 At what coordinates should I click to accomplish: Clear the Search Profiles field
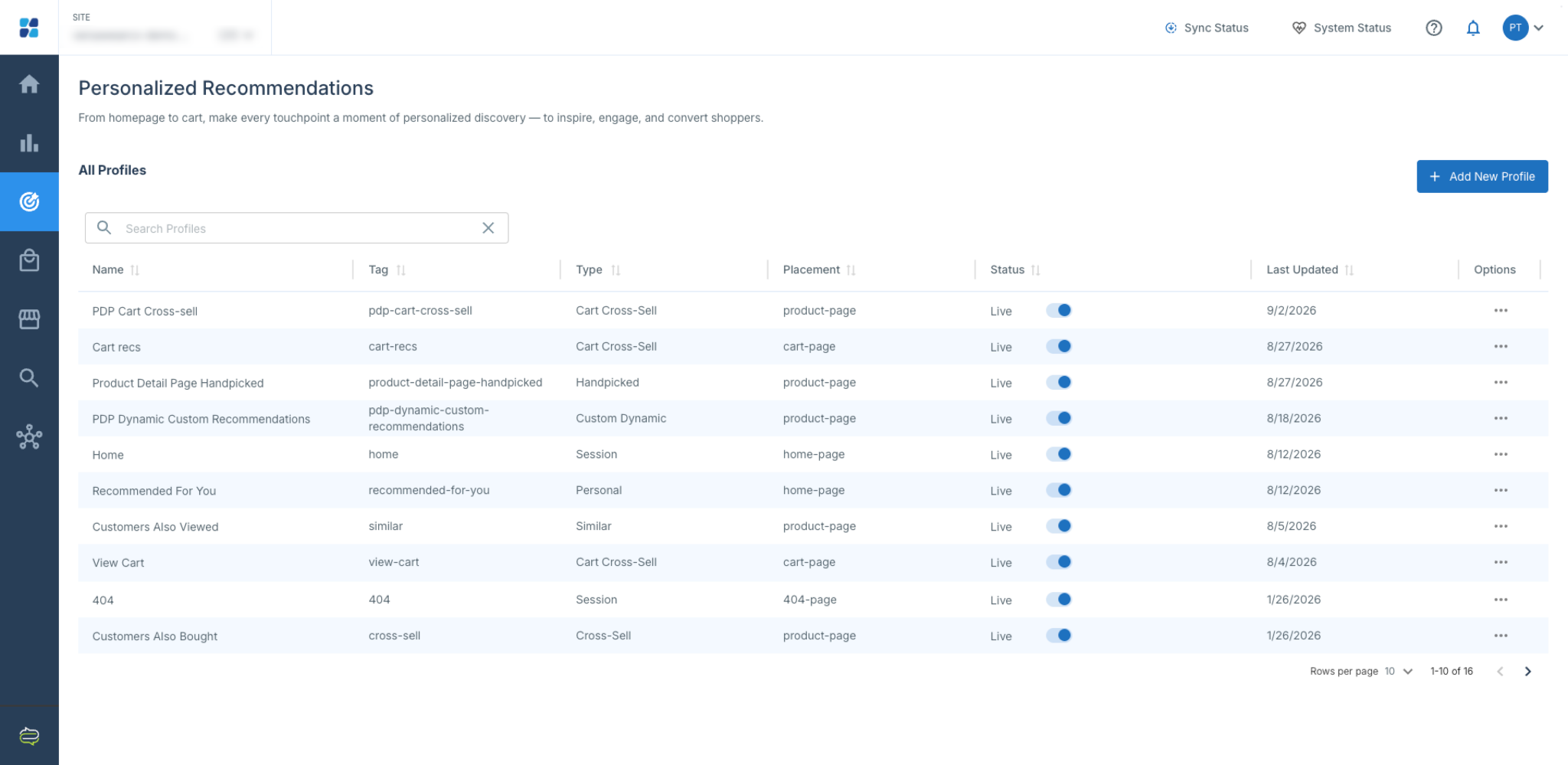tap(488, 228)
